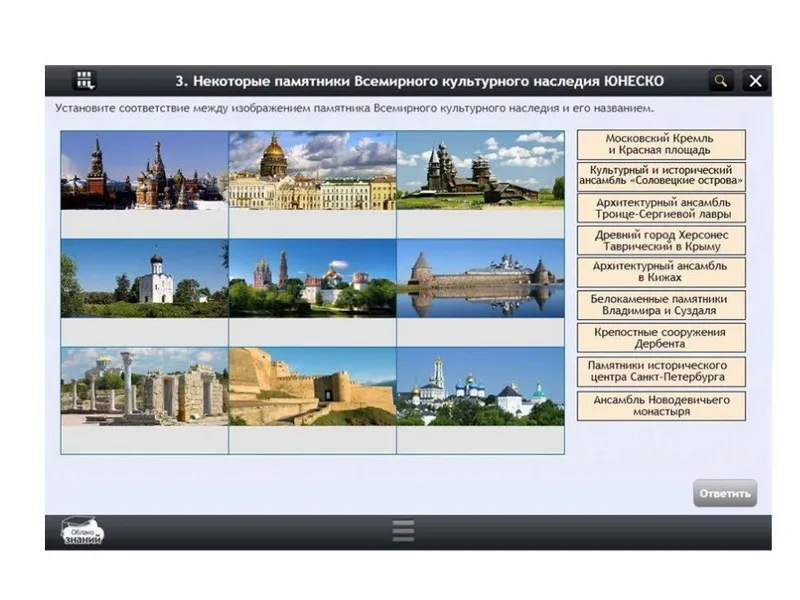Select the stone fortress walls photo

tap(312, 386)
